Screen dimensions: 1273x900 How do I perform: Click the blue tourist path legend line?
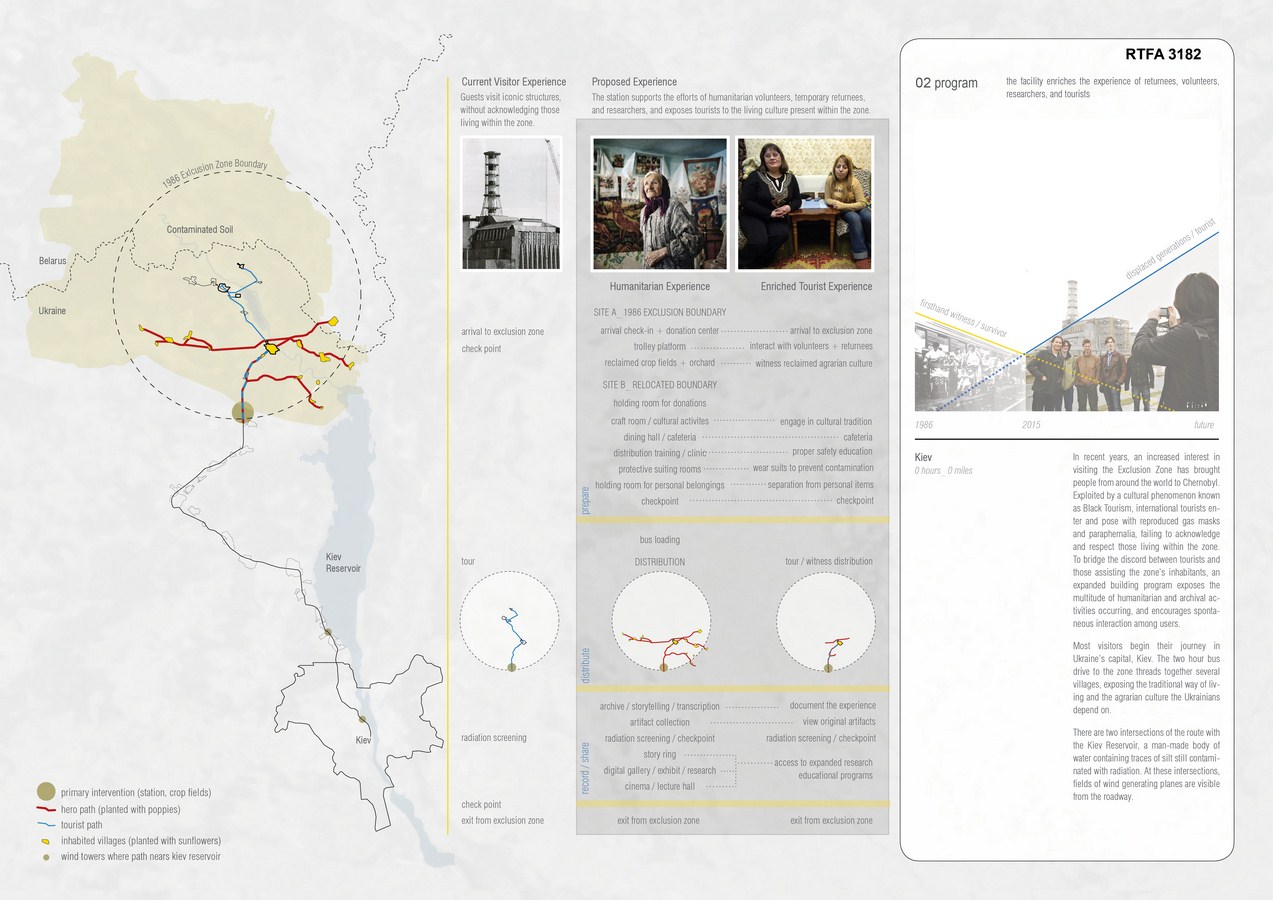(x=45, y=825)
